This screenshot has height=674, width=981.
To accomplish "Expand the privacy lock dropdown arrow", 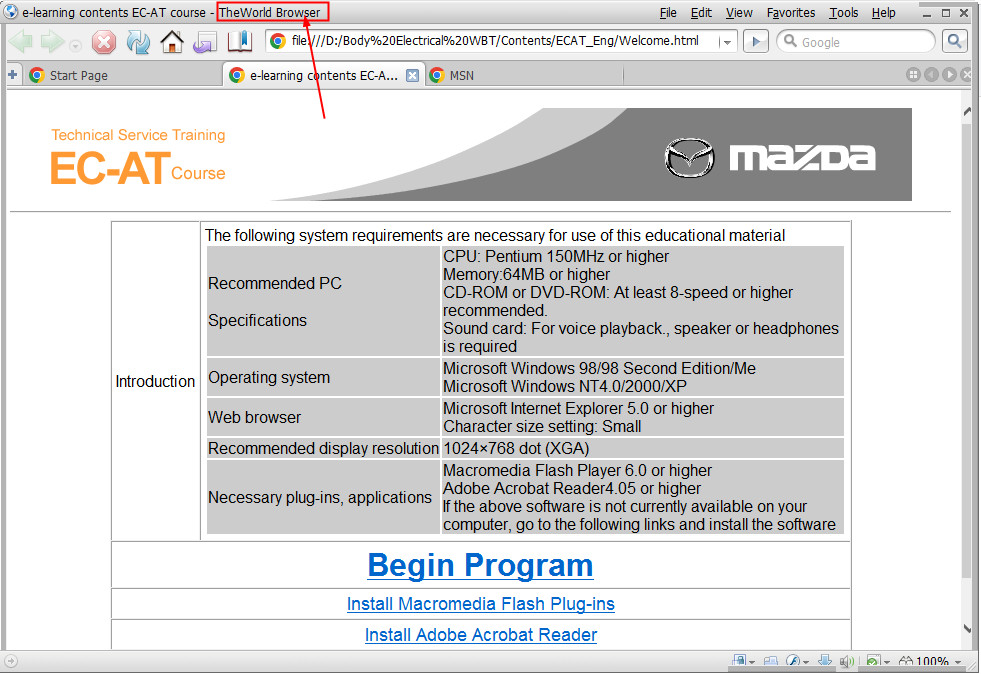I will (752, 662).
